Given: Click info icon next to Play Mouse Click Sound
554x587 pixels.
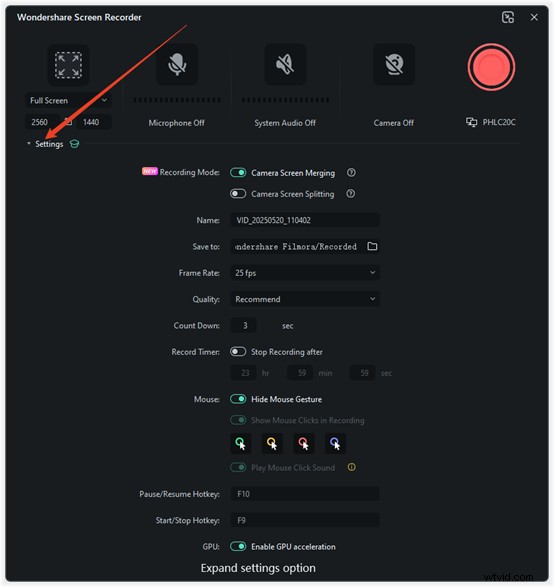Looking at the screenshot, I should pos(351,467).
